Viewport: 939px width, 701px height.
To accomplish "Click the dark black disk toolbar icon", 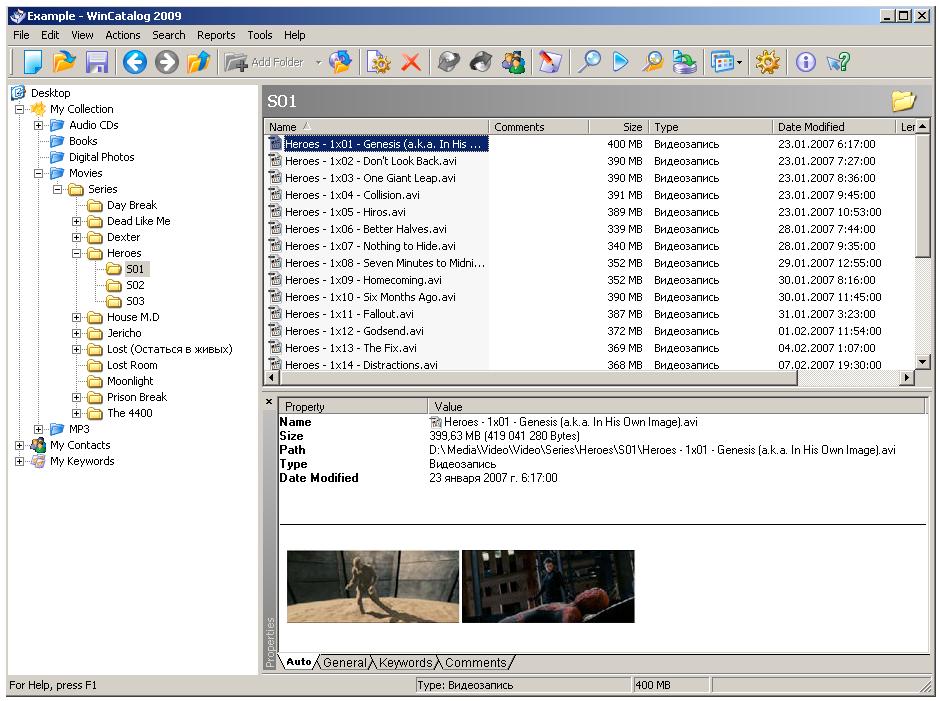I will click(x=480, y=62).
